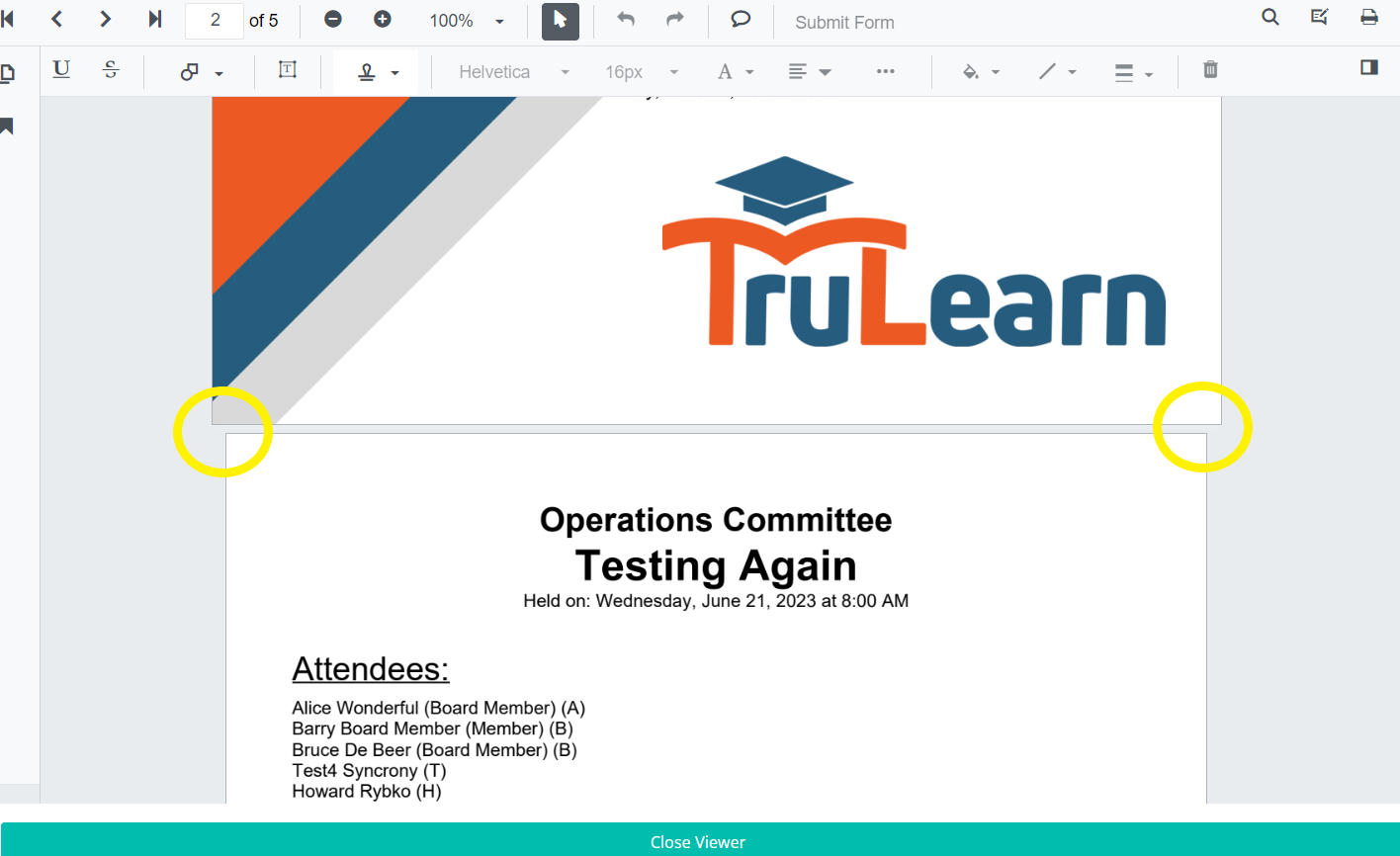1400x856 pixels.
Task: Select the free text annotation tool
Action: 288,69
